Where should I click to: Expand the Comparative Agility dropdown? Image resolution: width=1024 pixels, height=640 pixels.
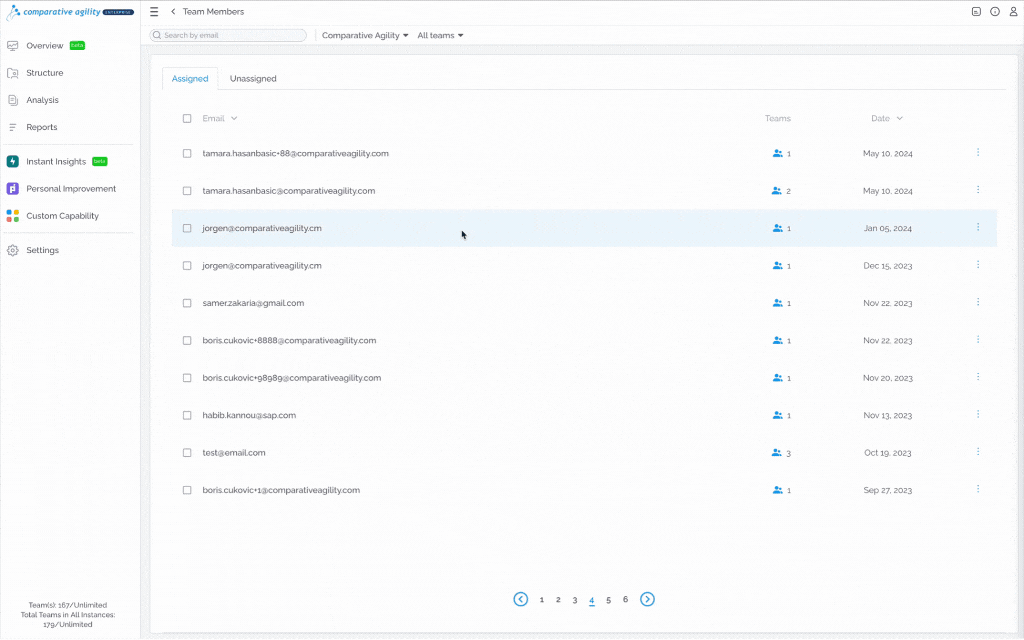pos(365,35)
